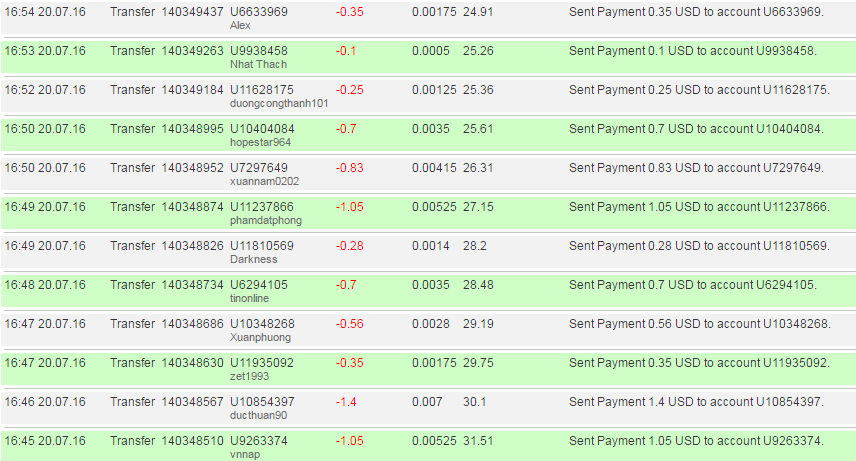This screenshot has height=461, width=856.
Task: Click fee 0.0028
Action: pos(431,324)
